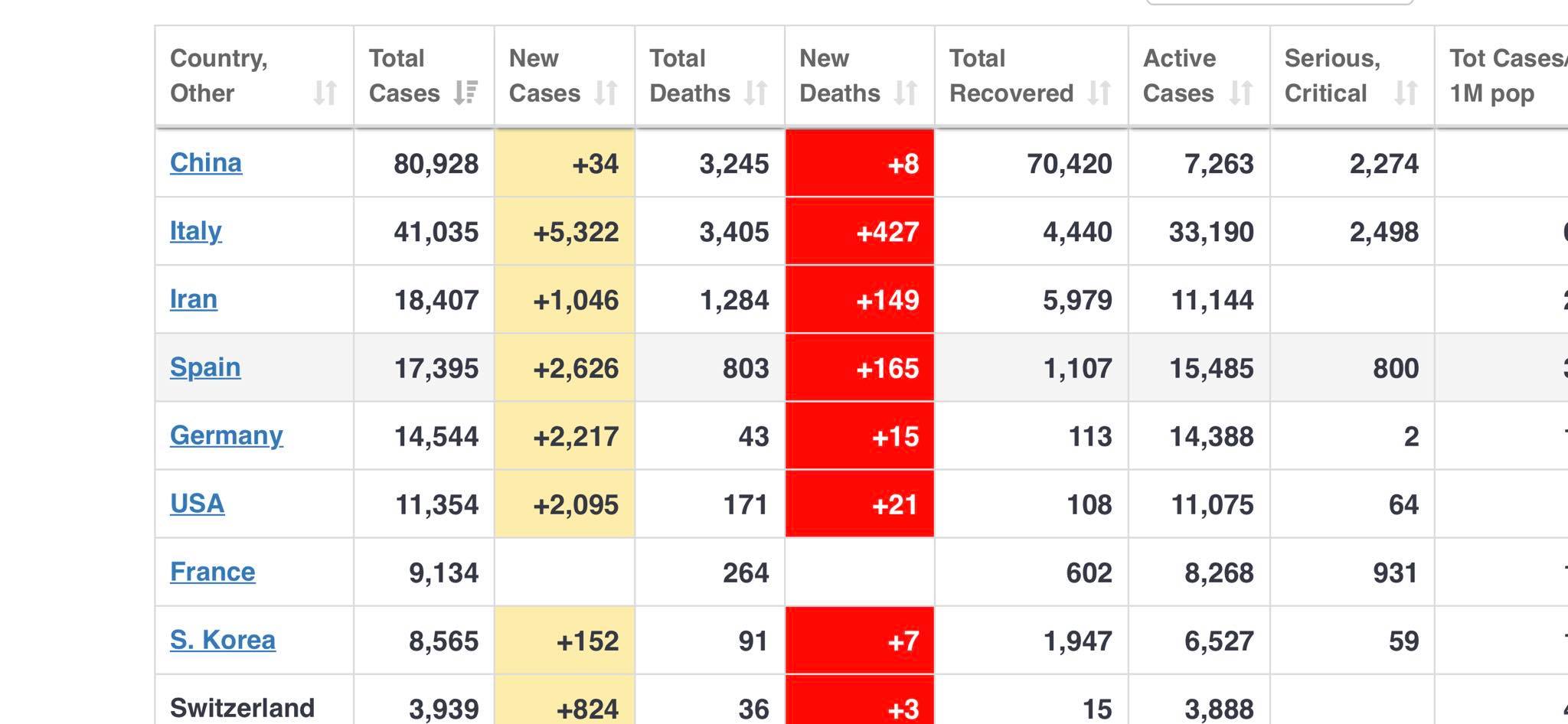
Task: Select USA active cases 11,075
Action: pos(1213,504)
